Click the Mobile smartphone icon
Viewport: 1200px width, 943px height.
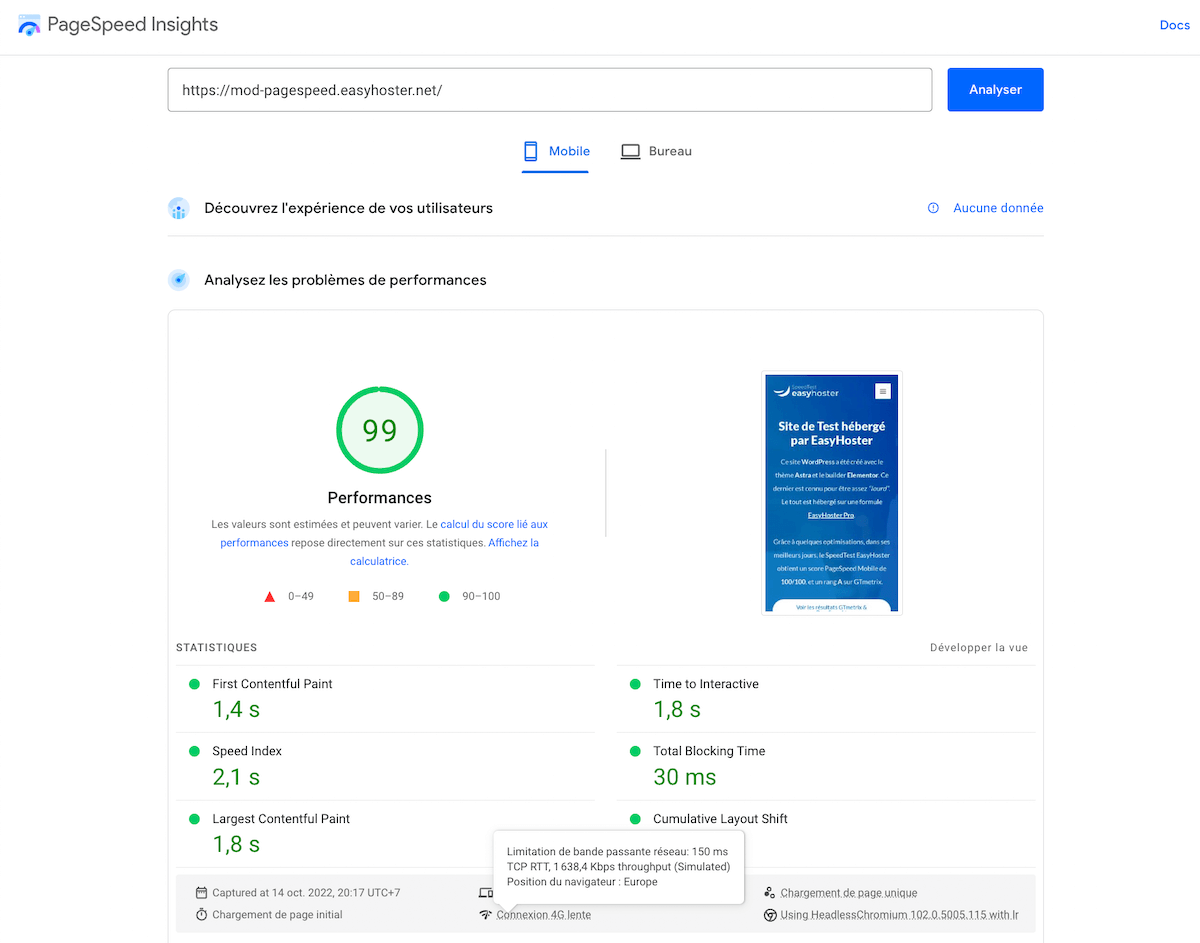[529, 150]
